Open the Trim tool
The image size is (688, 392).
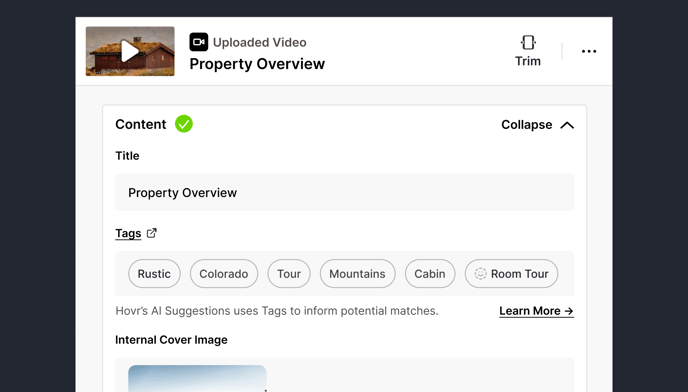tap(528, 51)
